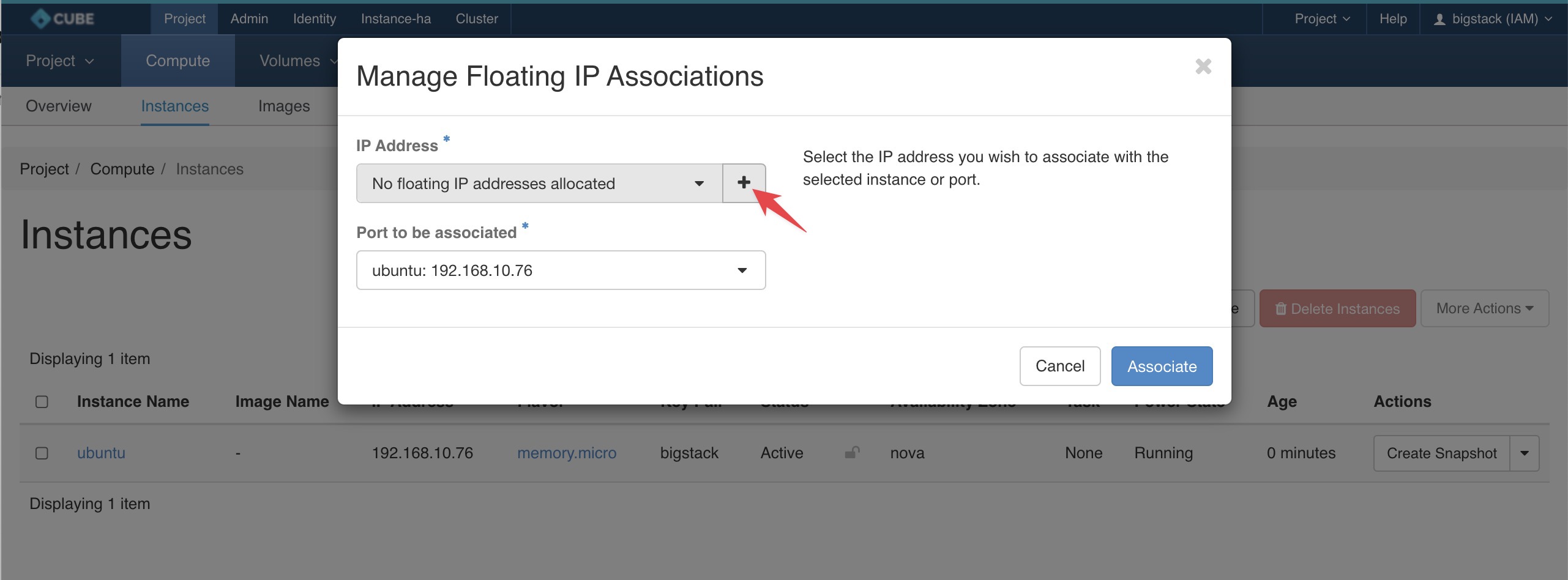Close the Manage Floating IP Associations dialog

1203,66
